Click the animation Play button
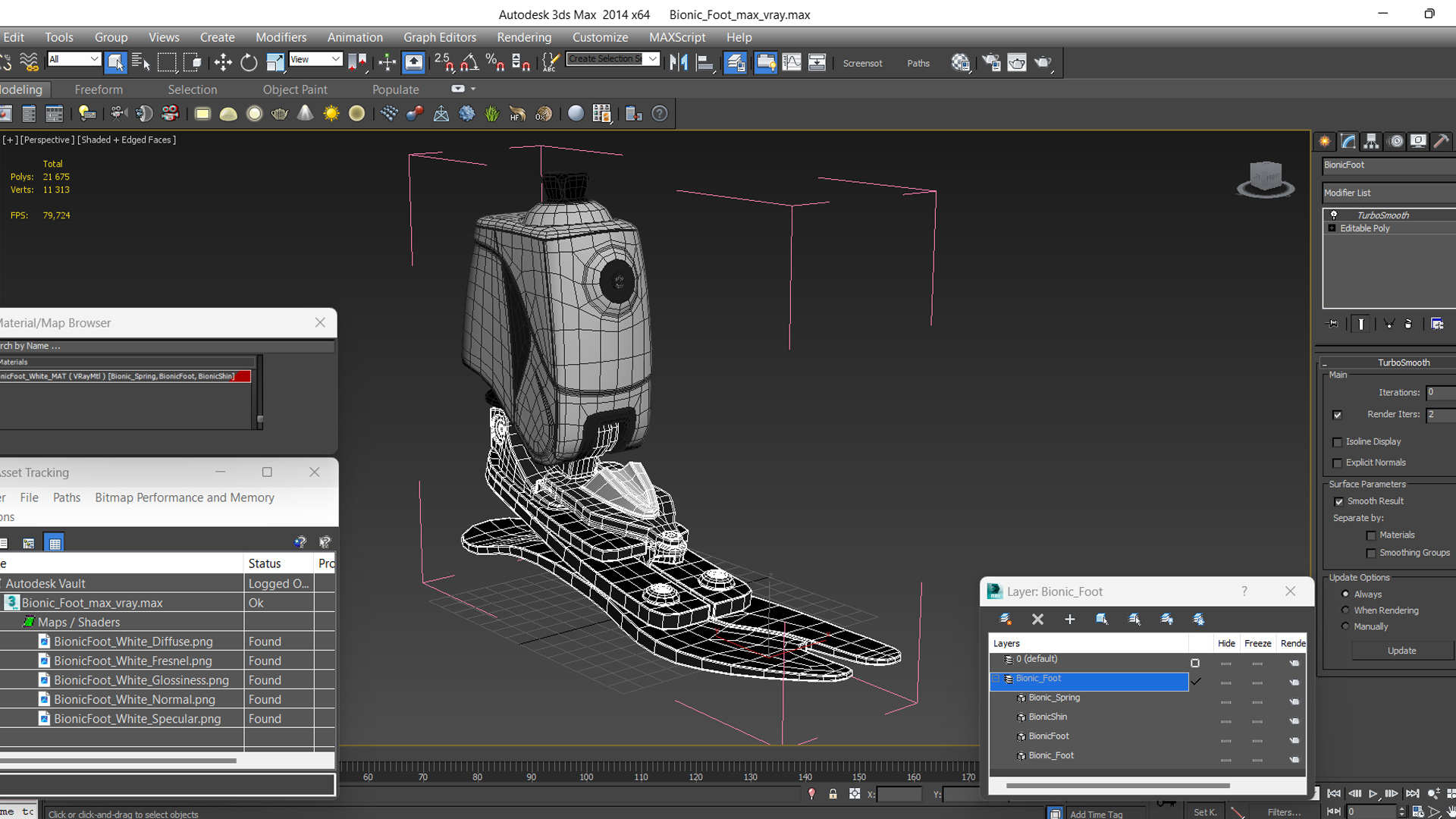This screenshot has width=1456, height=819. 1373,794
